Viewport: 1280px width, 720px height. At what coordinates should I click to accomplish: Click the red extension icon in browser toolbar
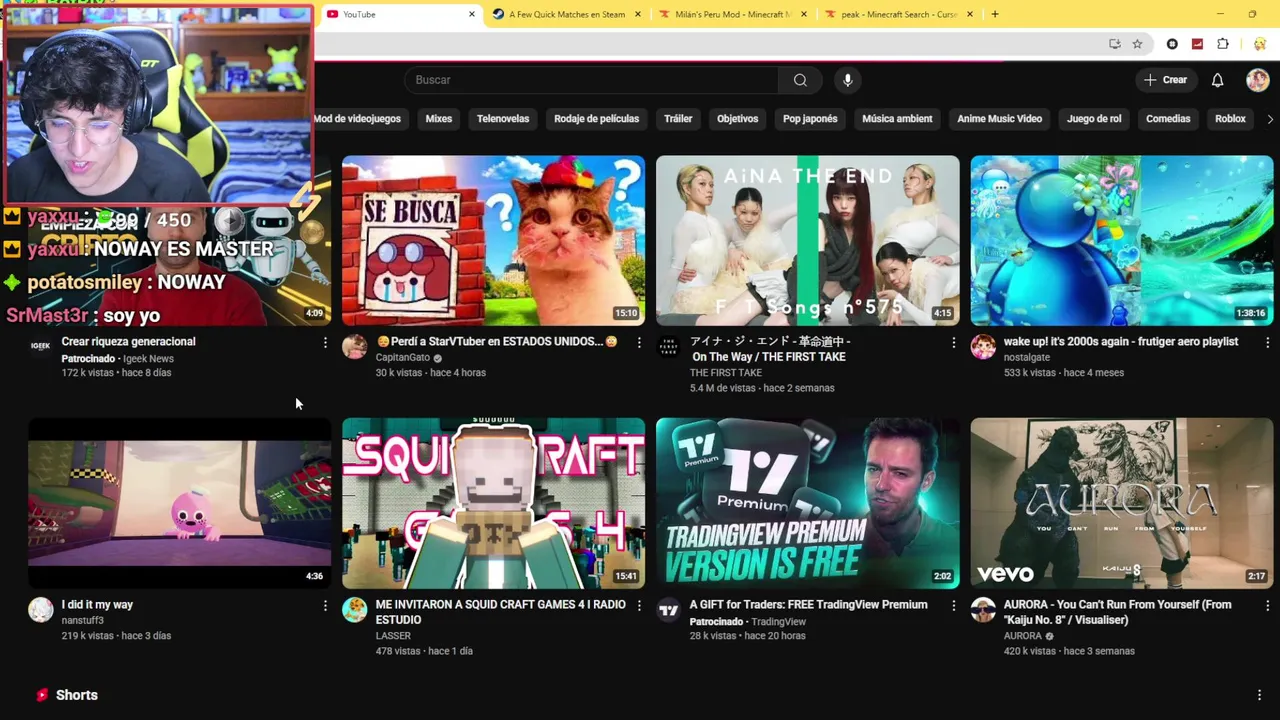1197,44
